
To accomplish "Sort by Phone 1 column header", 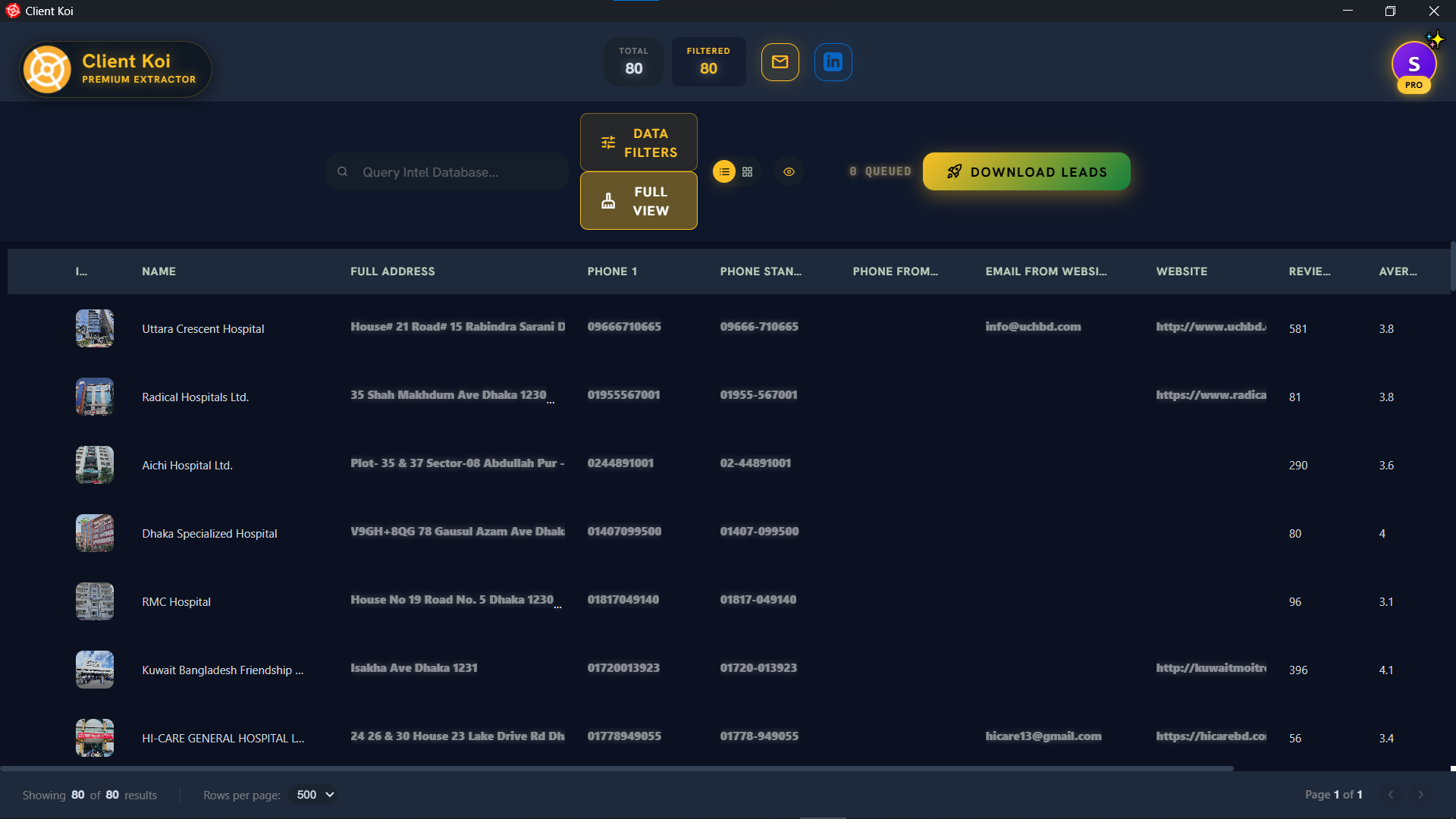I will point(612,271).
